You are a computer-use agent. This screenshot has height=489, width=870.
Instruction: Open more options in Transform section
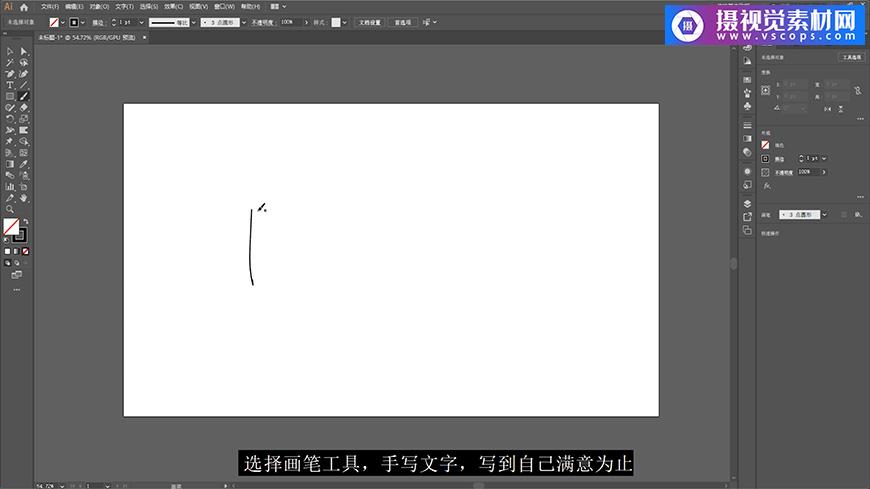click(x=860, y=119)
